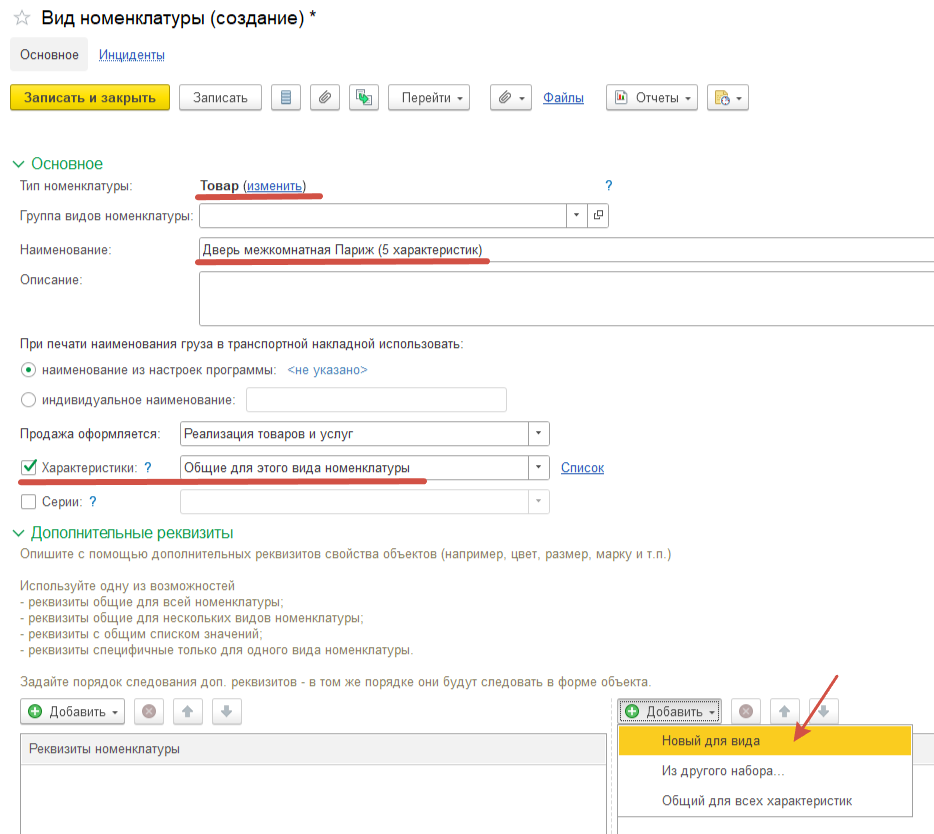This screenshot has width=934, height=834.
Task: Move right requisite up with arrow
Action: pos(784,711)
